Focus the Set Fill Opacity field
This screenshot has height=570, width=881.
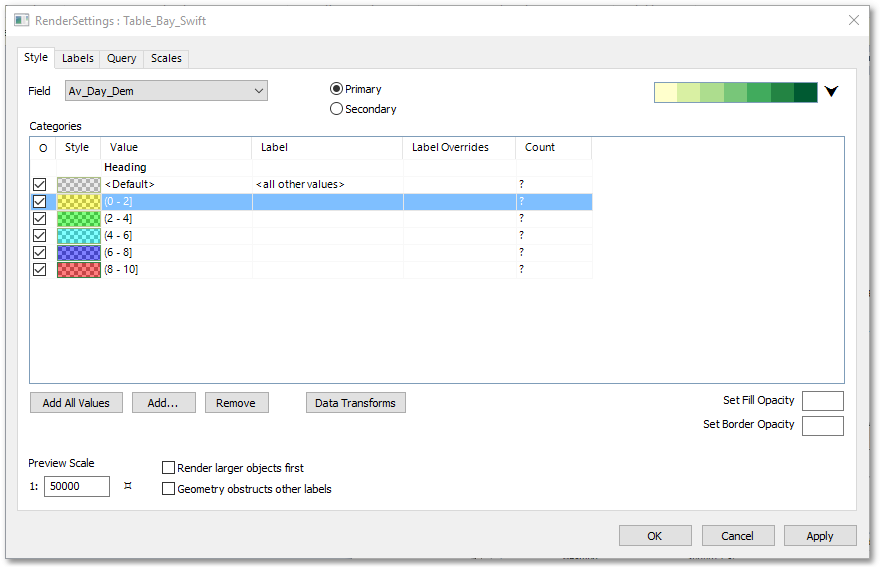coord(823,401)
